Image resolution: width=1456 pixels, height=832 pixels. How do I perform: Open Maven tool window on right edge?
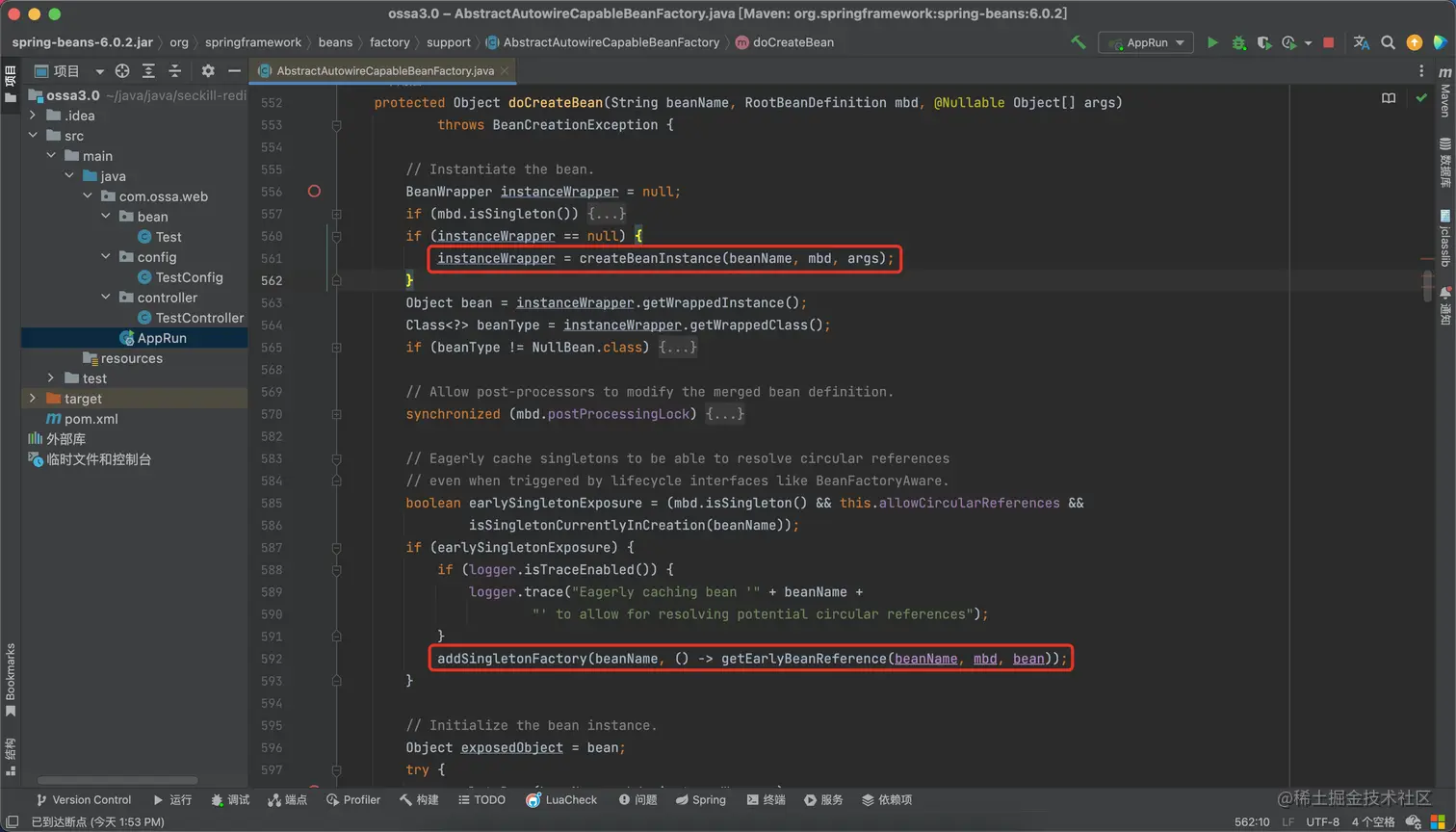1444,92
